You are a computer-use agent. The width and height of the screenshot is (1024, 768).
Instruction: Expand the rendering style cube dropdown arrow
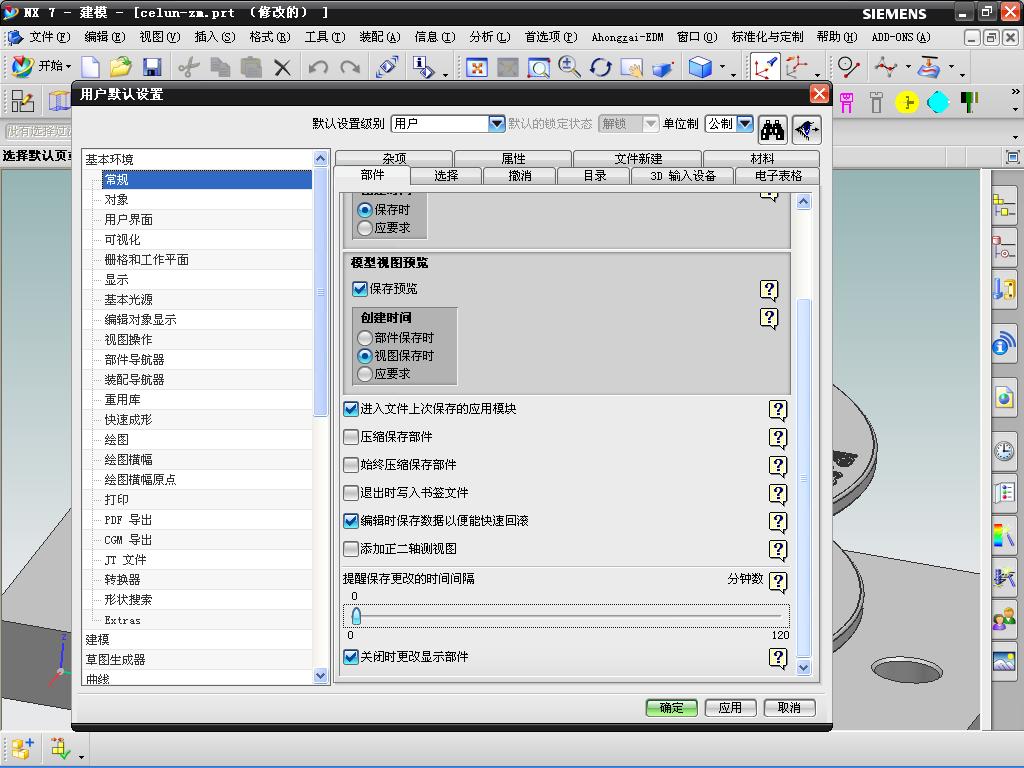pyautogui.click(x=722, y=67)
